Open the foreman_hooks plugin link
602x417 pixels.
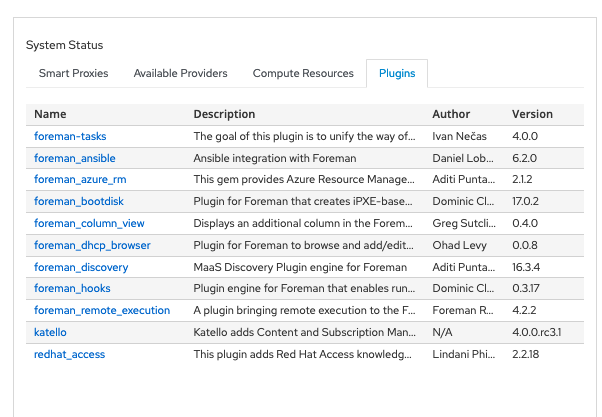click(x=72, y=288)
